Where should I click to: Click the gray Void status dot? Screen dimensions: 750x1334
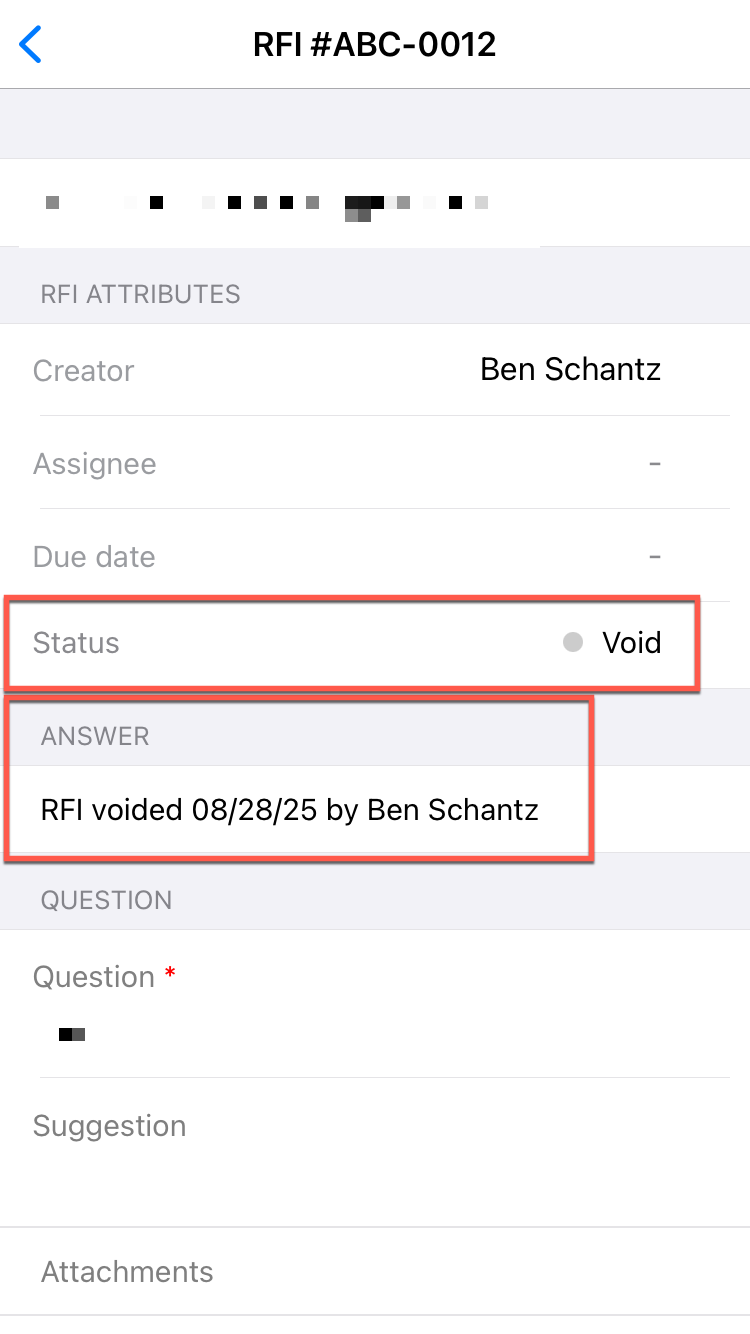click(x=573, y=643)
